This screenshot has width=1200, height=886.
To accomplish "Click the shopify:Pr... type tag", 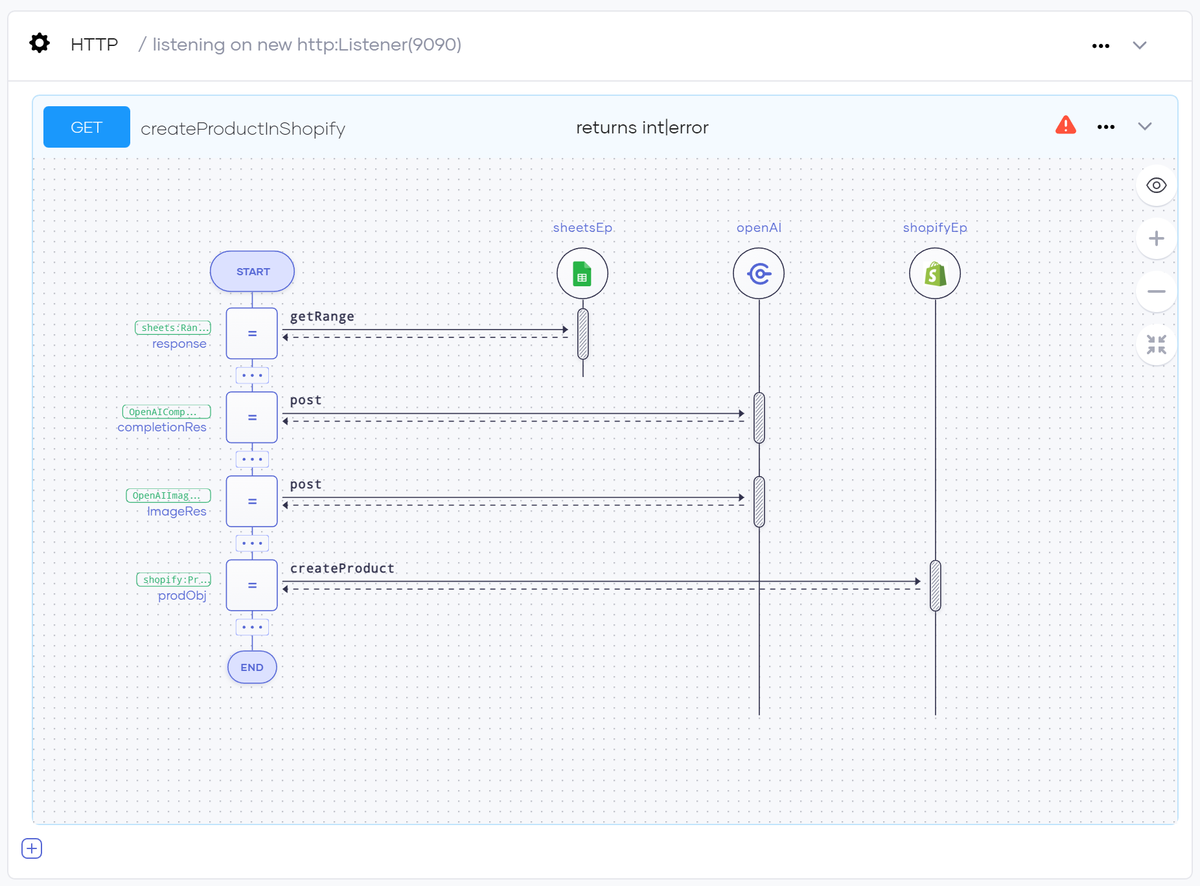I will click(173, 580).
